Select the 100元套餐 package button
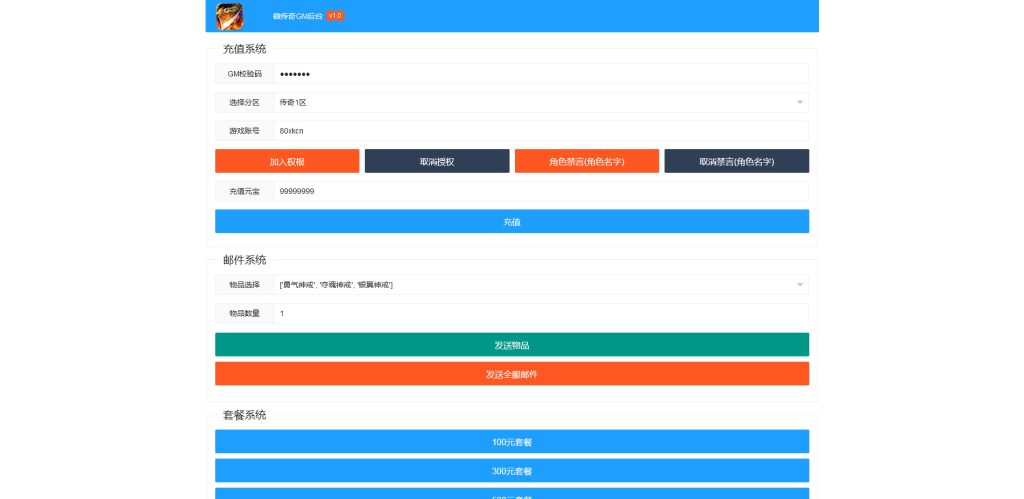The image size is (1024, 499). point(512,442)
